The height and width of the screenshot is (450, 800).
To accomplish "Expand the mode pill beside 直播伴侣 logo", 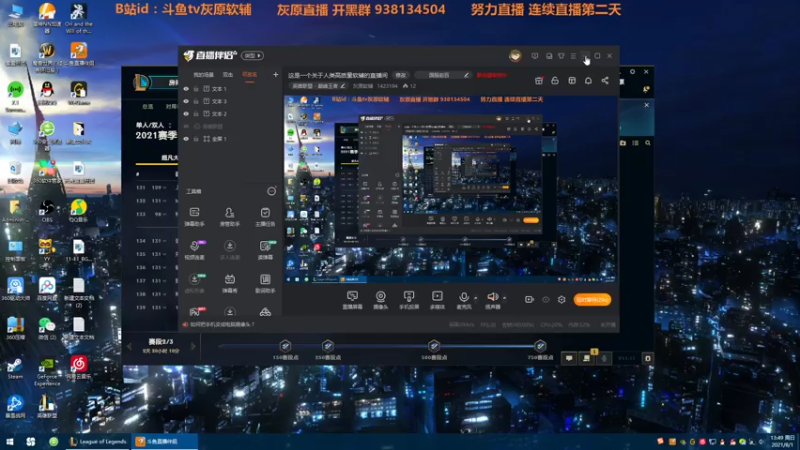I will point(253,56).
